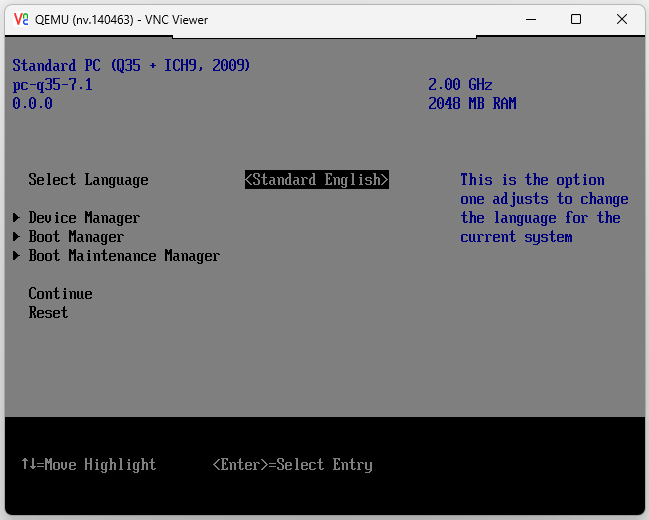Select the Reset option
Screen dimensions: 649x520
(48, 313)
